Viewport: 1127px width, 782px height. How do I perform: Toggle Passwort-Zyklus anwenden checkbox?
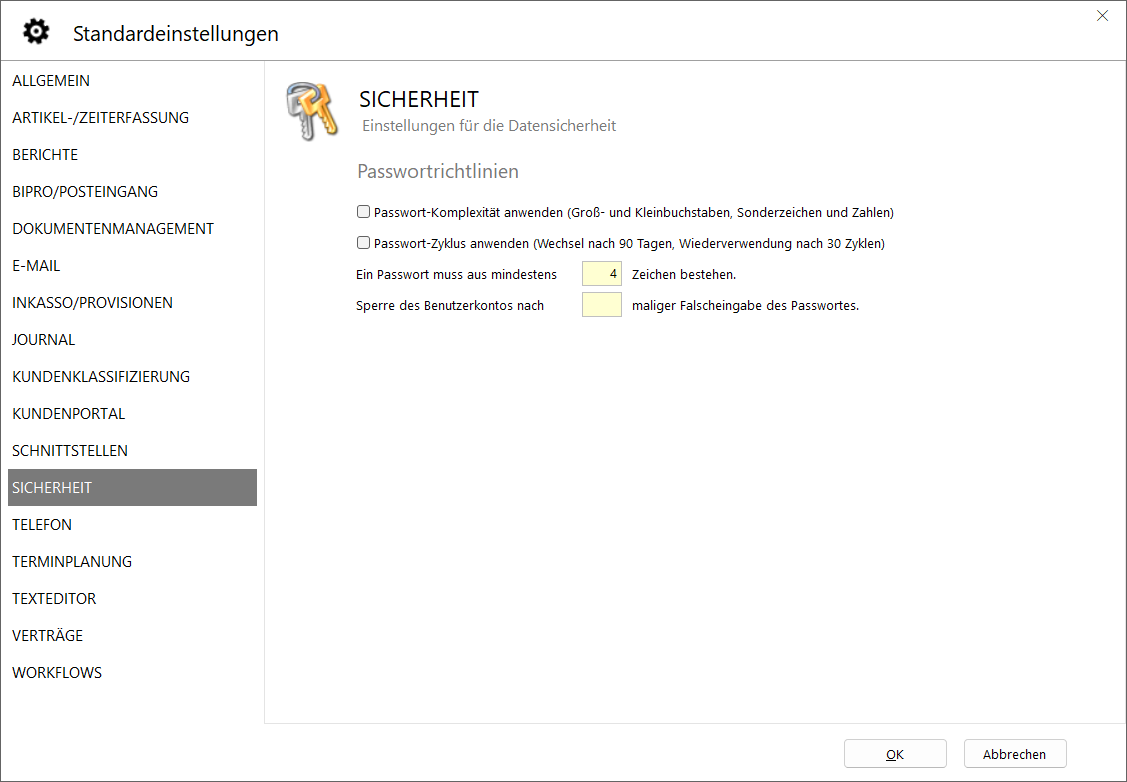pyautogui.click(x=364, y=242)
